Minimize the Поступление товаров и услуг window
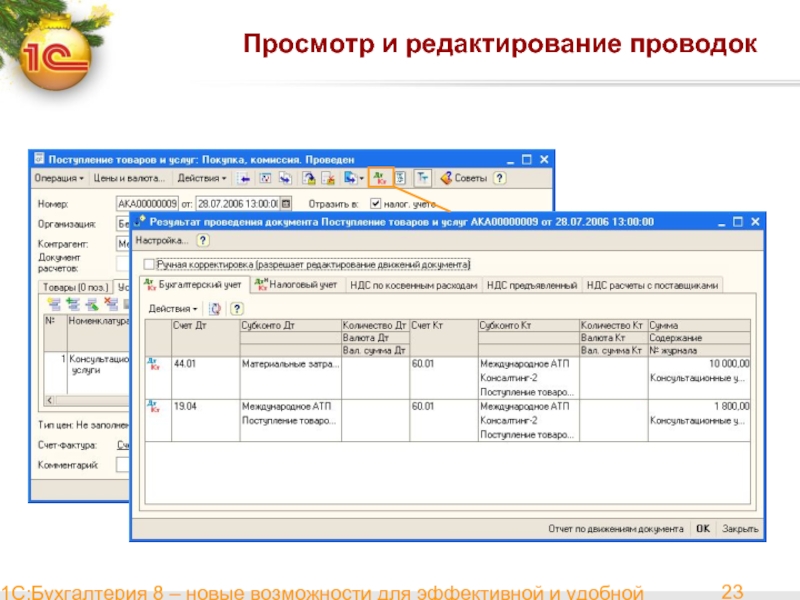Screen dimensions: 800x600 coord(510,160)
